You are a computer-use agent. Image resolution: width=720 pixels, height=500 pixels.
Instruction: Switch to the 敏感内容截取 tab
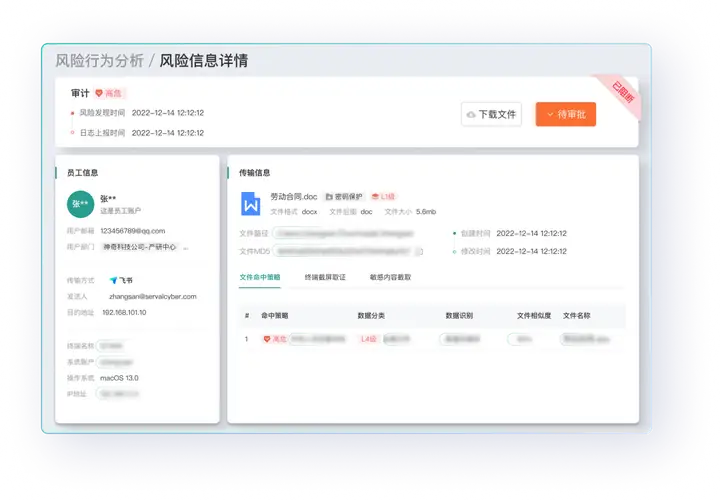tap(390, 277)
